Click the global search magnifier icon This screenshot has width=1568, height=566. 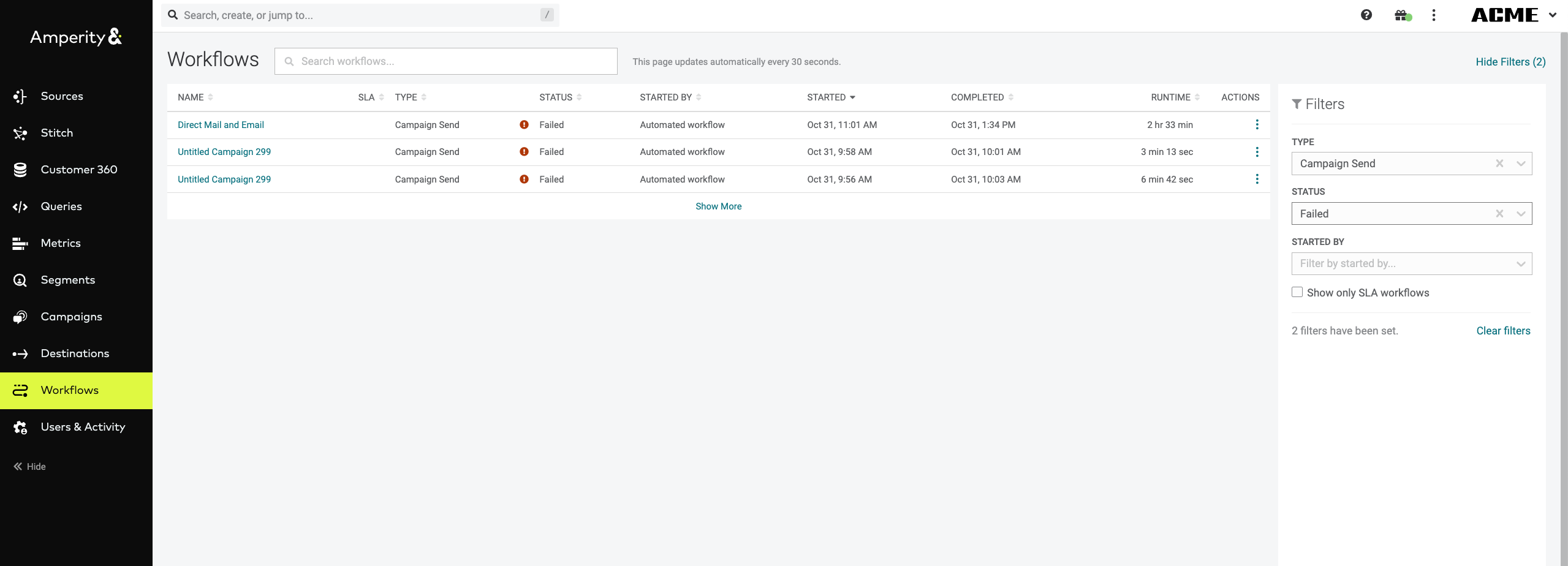click(173, 15)
